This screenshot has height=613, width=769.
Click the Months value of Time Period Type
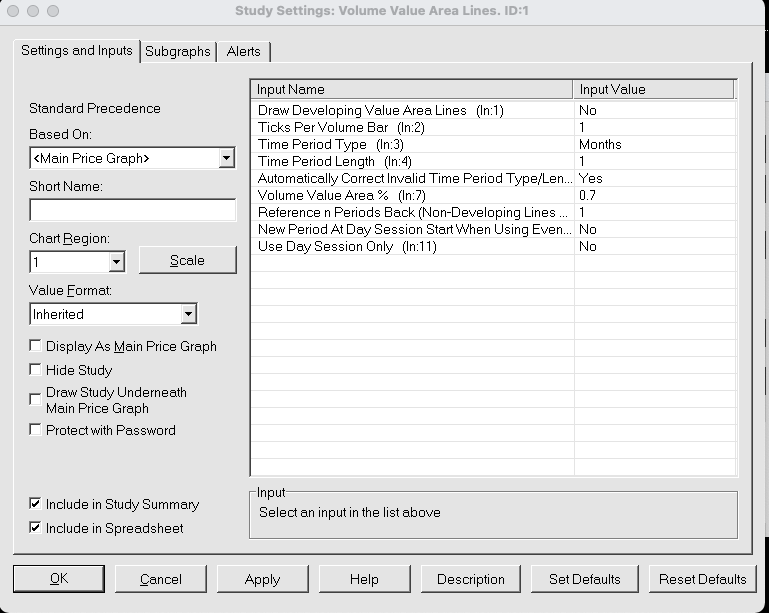pos(600,144)
